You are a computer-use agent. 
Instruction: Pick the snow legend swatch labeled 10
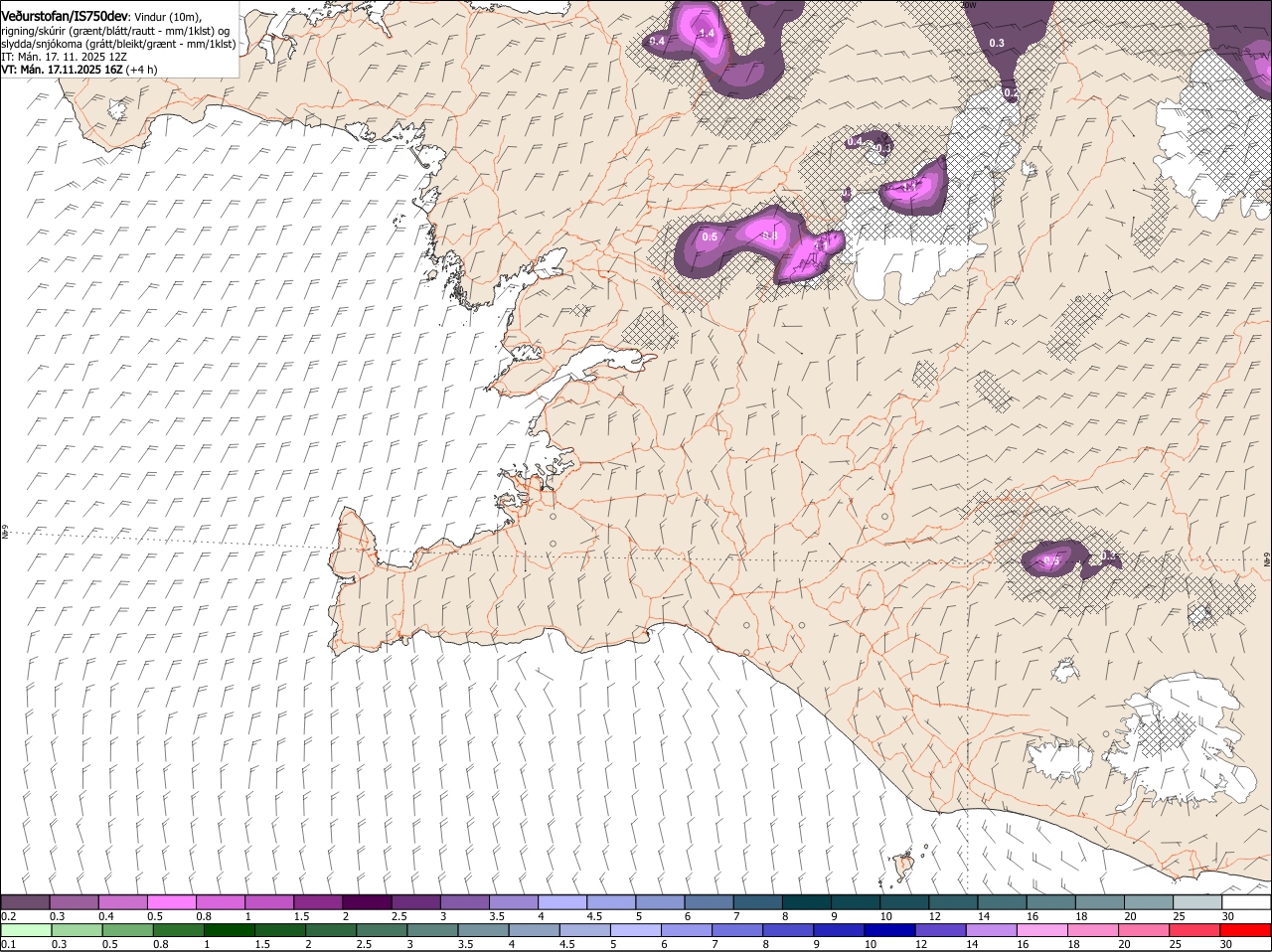point(902,901)
